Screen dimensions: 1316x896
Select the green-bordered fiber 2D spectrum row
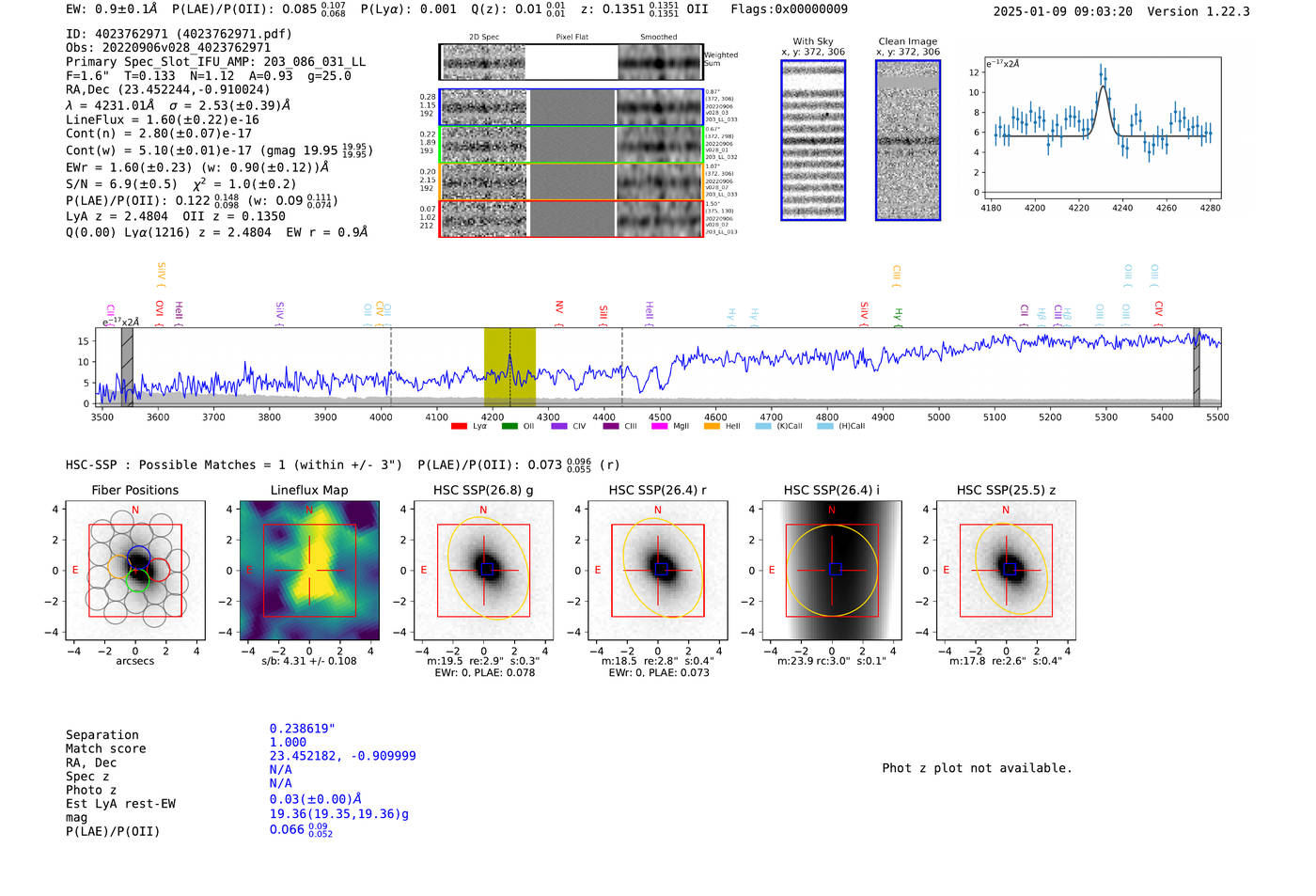tap(571, 145)
